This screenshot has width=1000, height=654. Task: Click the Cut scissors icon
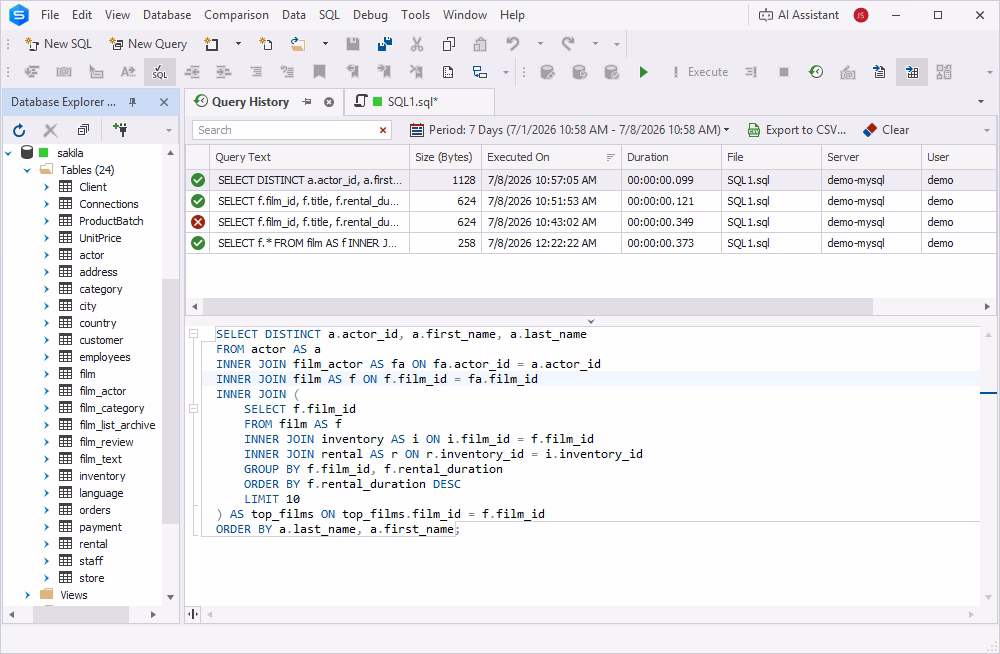(417, 44)
